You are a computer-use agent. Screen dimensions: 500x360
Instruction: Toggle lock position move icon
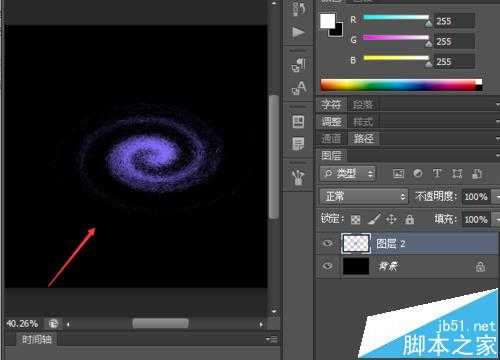coord(391,219)
